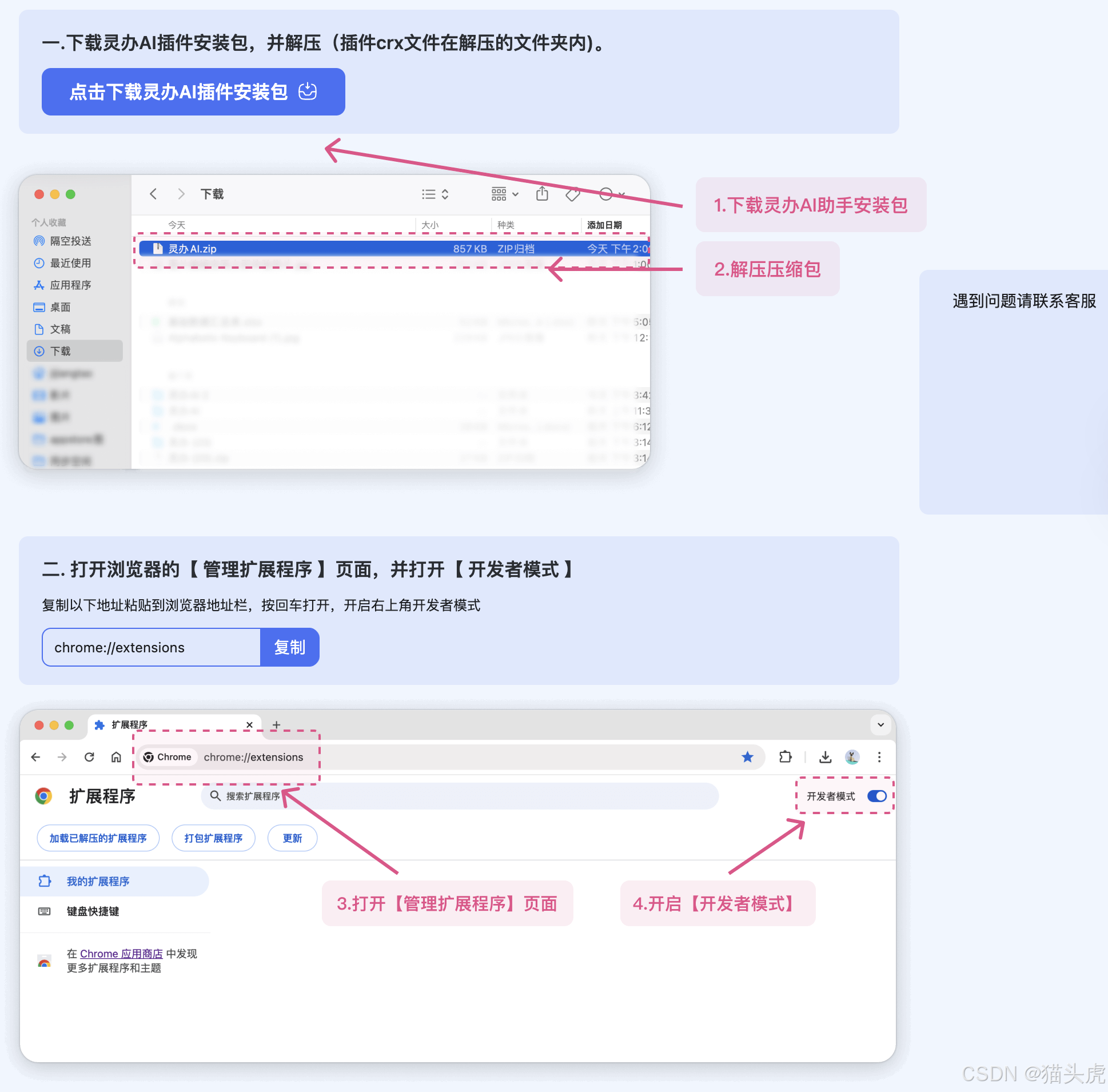Reload the Chrome page
This screenshot has width=1108, height=1092.
89,757
